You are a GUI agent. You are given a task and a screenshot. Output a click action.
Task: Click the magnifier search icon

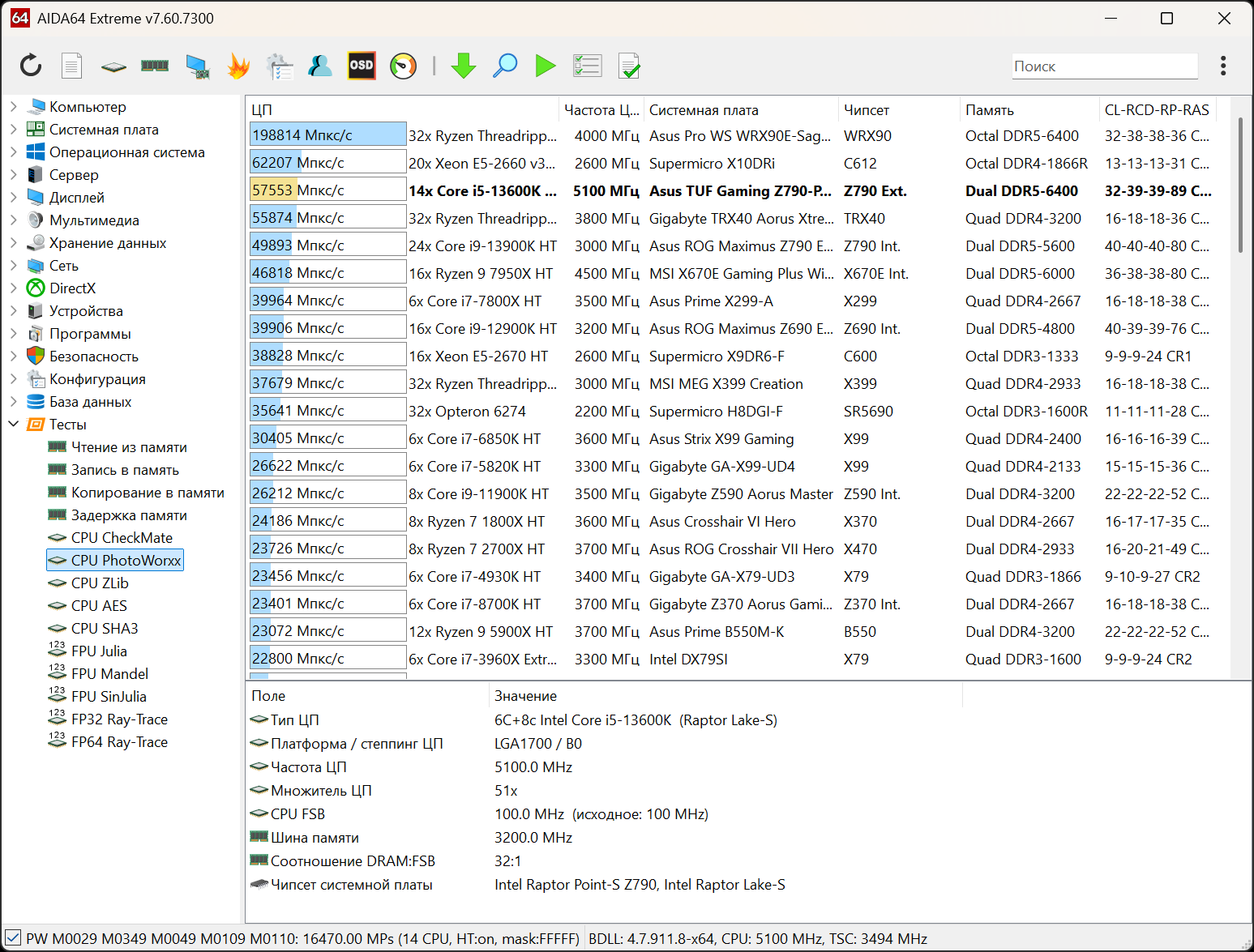505,66
